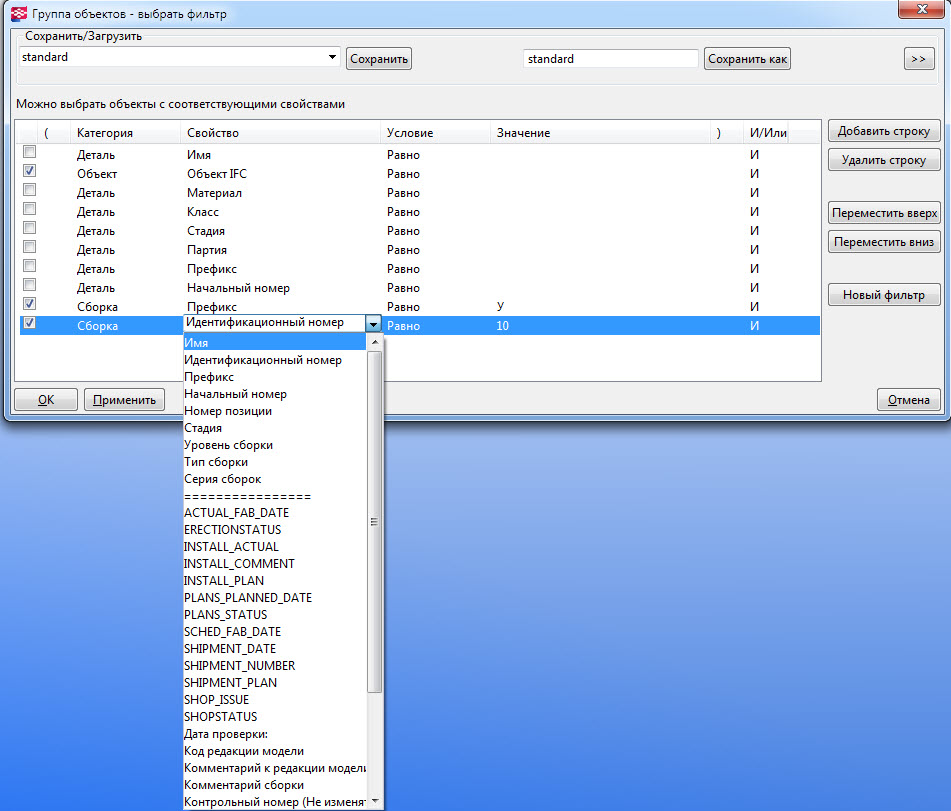Pick Тип сборки from dropdown list
The width and height of the screenshot is (951, 811).
pos(216,462)
